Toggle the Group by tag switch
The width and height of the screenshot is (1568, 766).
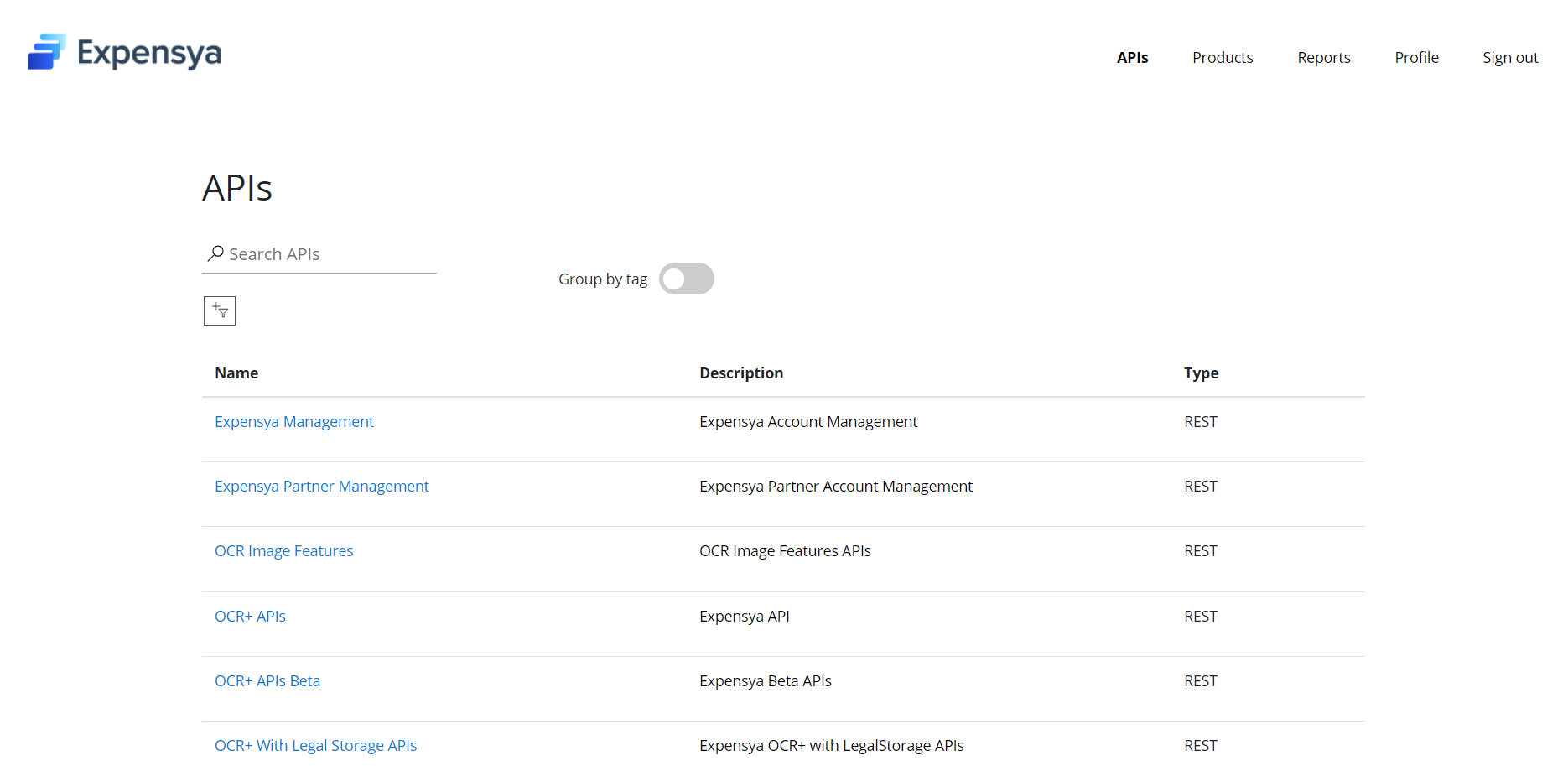[x=686, y=279]
